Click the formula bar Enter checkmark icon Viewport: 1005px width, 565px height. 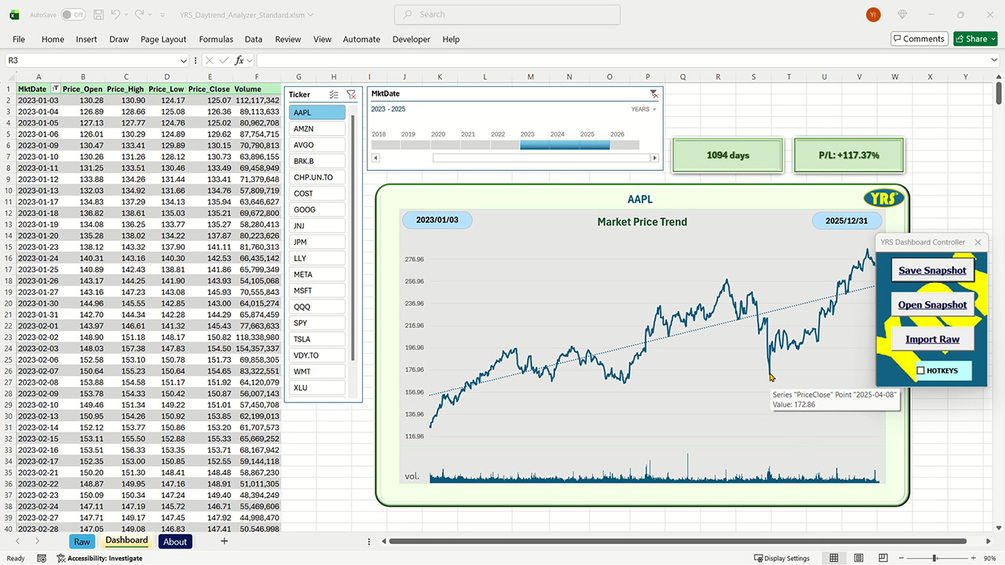224,60
